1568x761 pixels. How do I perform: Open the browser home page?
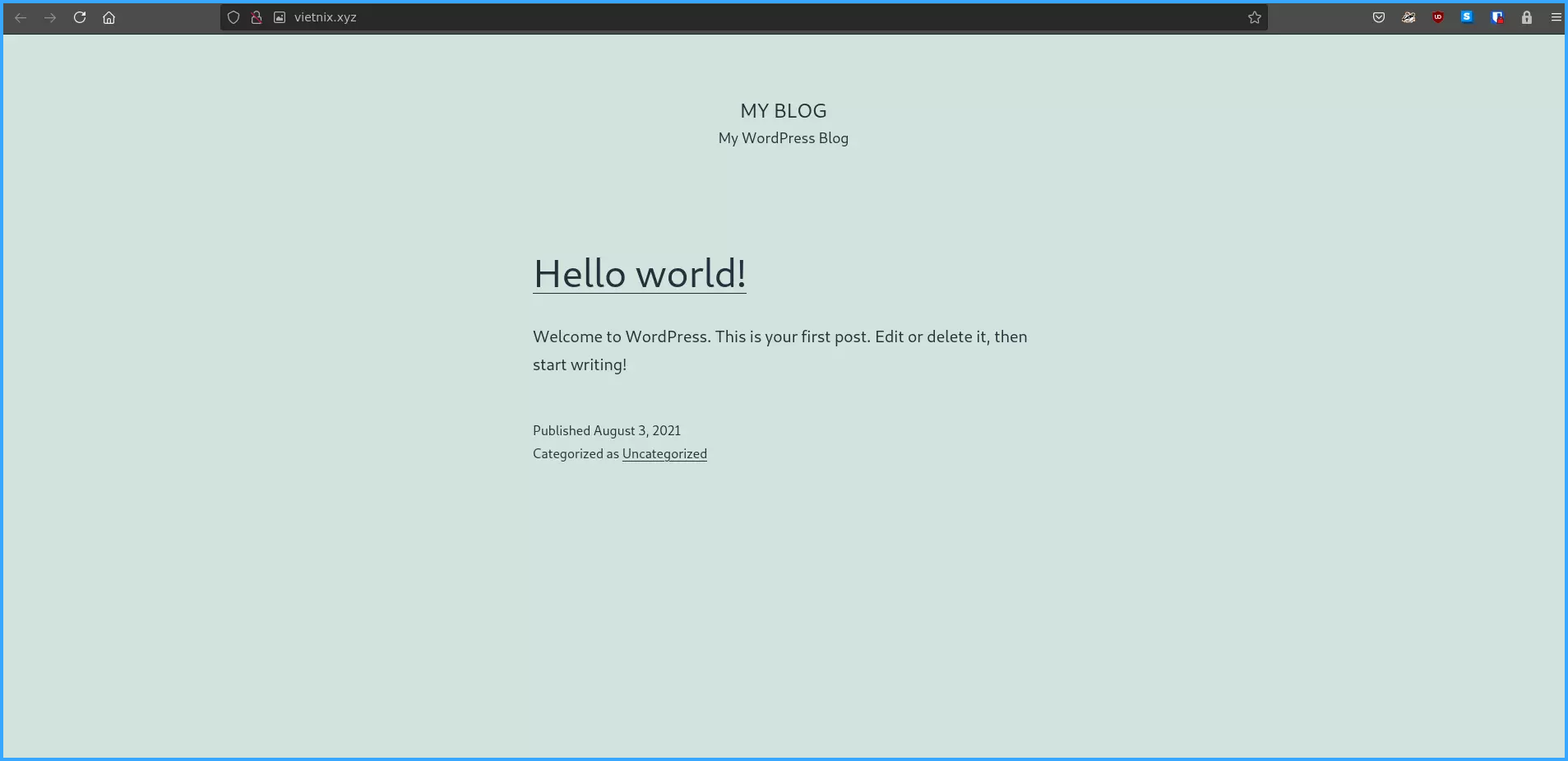[x=109, y=17]
